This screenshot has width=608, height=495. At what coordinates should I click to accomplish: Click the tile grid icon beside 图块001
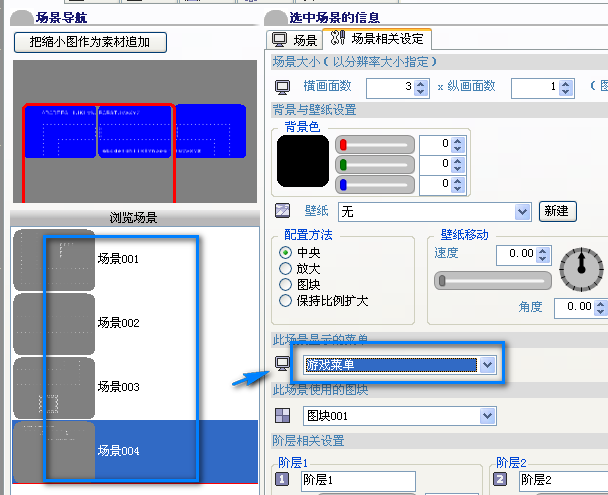click(x=282, y=416)
